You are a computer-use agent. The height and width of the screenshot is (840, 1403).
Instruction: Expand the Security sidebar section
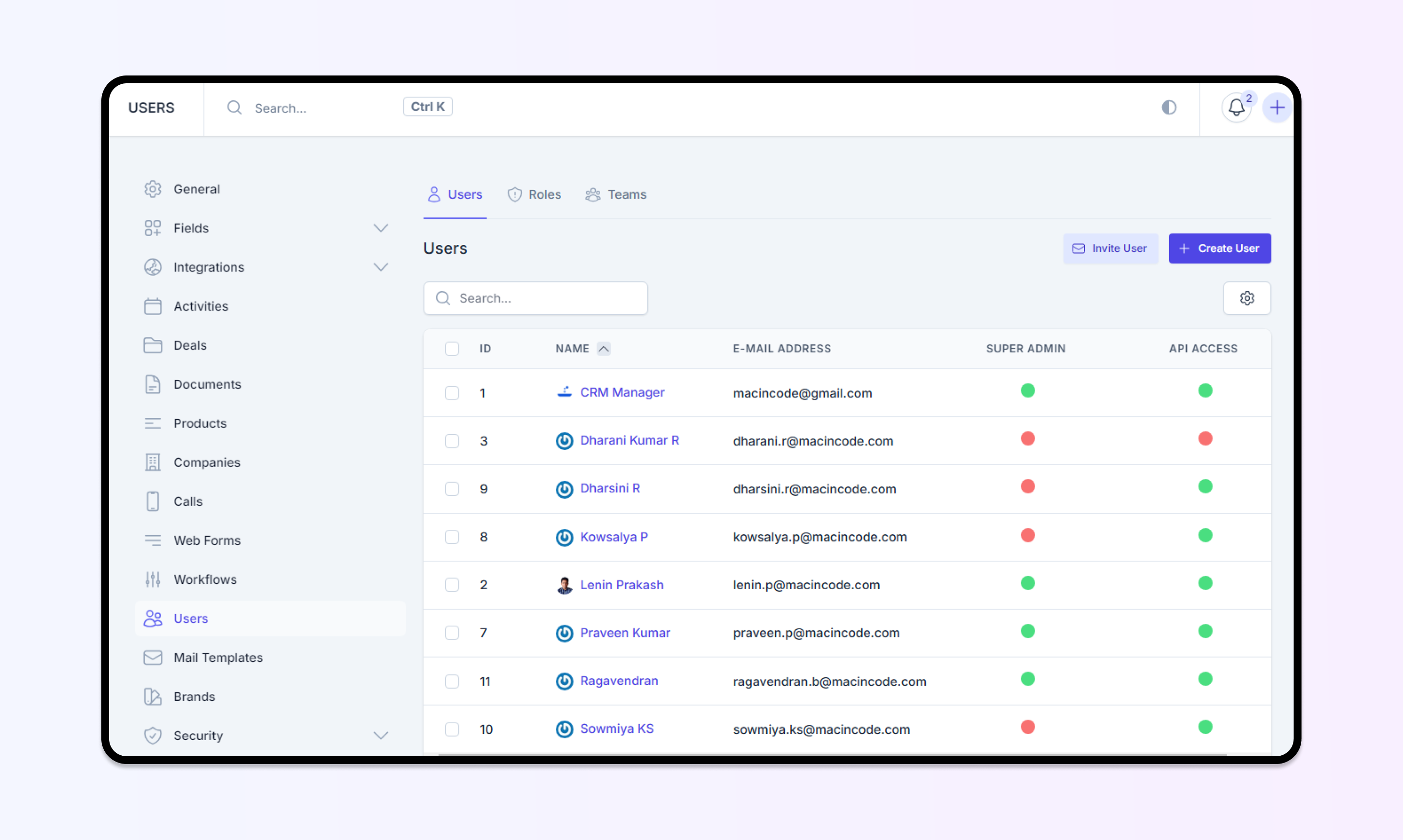pos(380,735)
